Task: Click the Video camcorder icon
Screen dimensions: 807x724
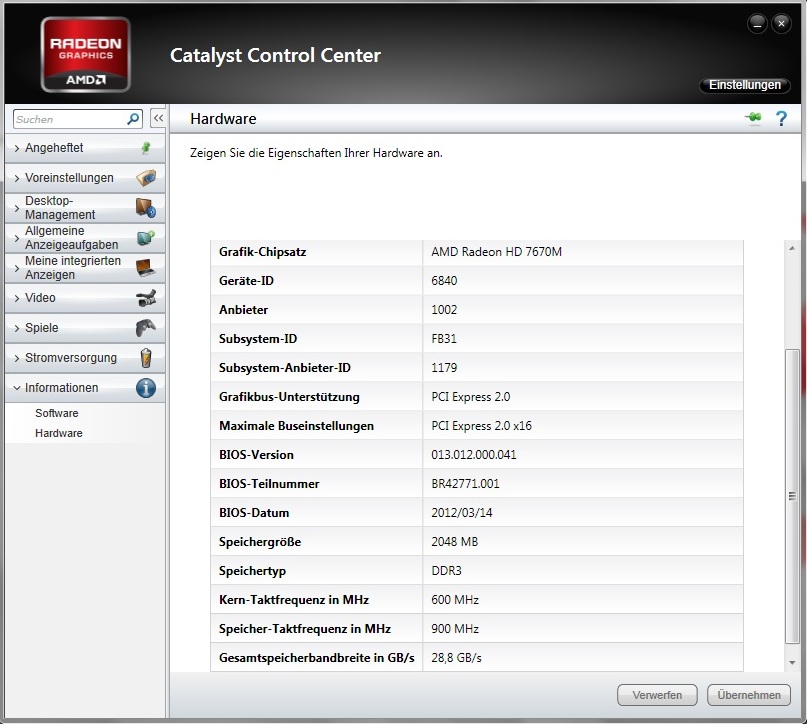Action: tap(146, 297)
